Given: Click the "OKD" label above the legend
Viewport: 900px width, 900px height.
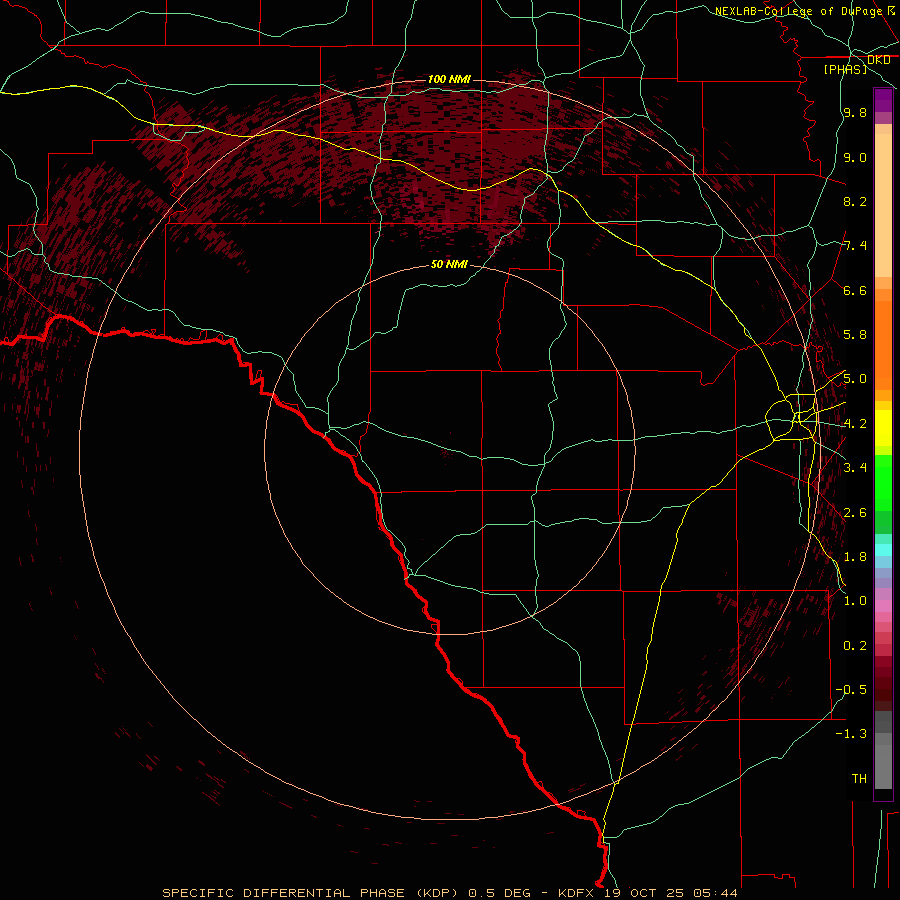Looking at the screenshot, I should coord(878,60).
